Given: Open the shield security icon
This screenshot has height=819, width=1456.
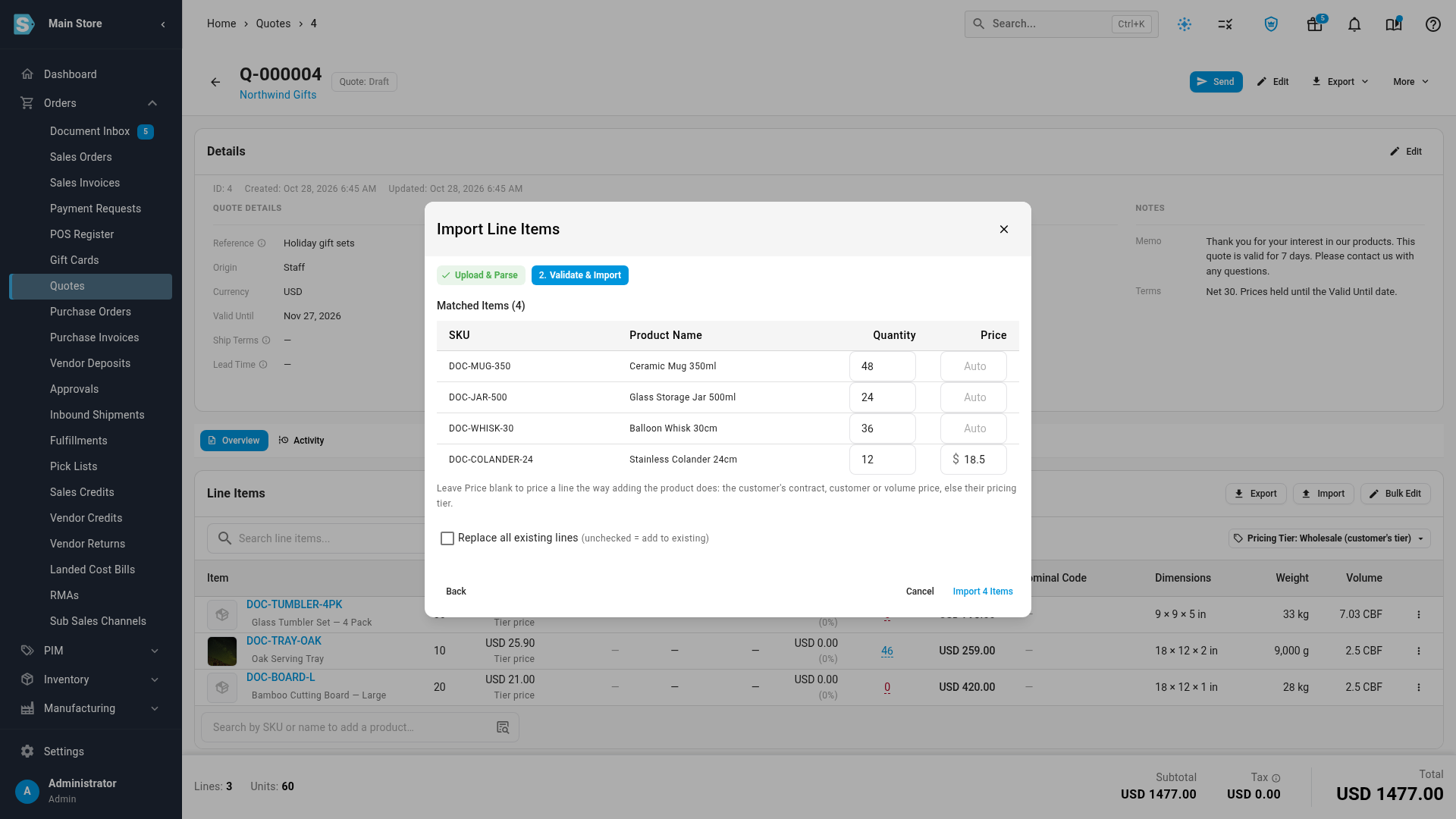Looking at the screenshot, I should [x=1271, y=24].
